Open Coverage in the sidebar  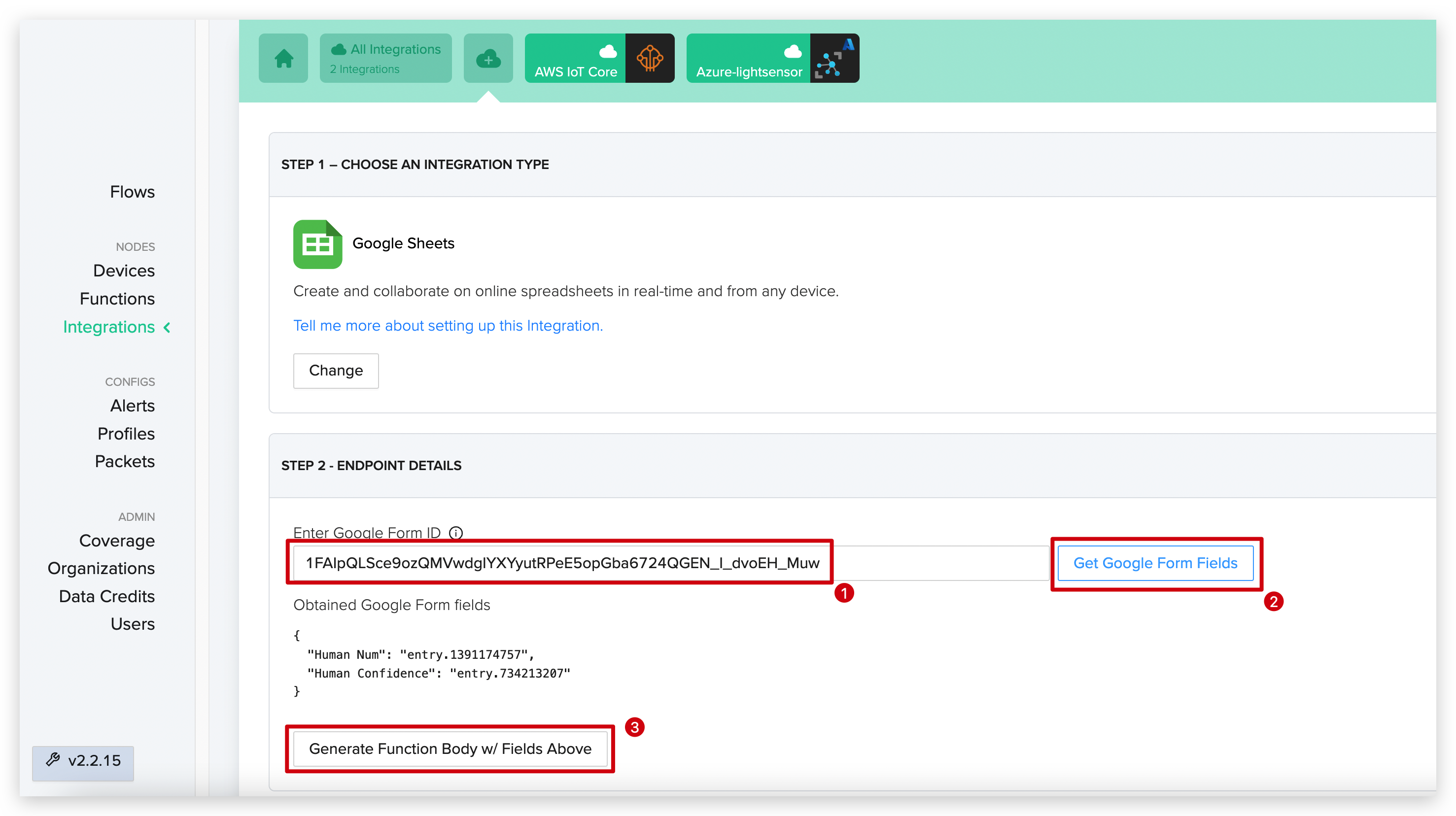[117, 541]
